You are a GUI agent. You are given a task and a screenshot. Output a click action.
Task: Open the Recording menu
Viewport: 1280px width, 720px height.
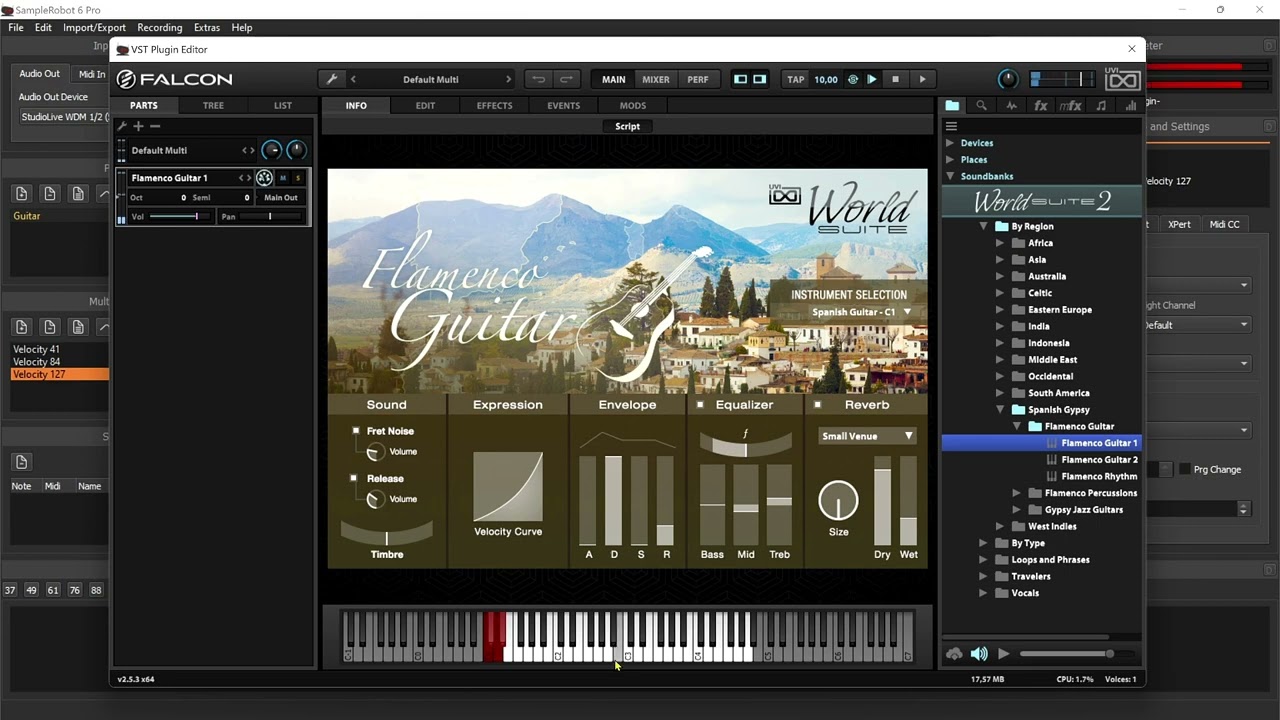pyautogui.click(x=160, y=27)
